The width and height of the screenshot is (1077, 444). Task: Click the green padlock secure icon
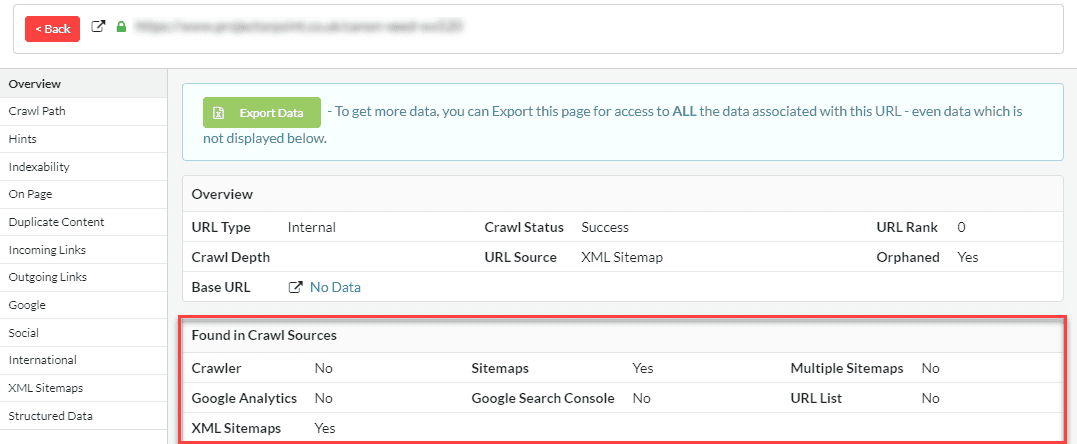(121, 27)
